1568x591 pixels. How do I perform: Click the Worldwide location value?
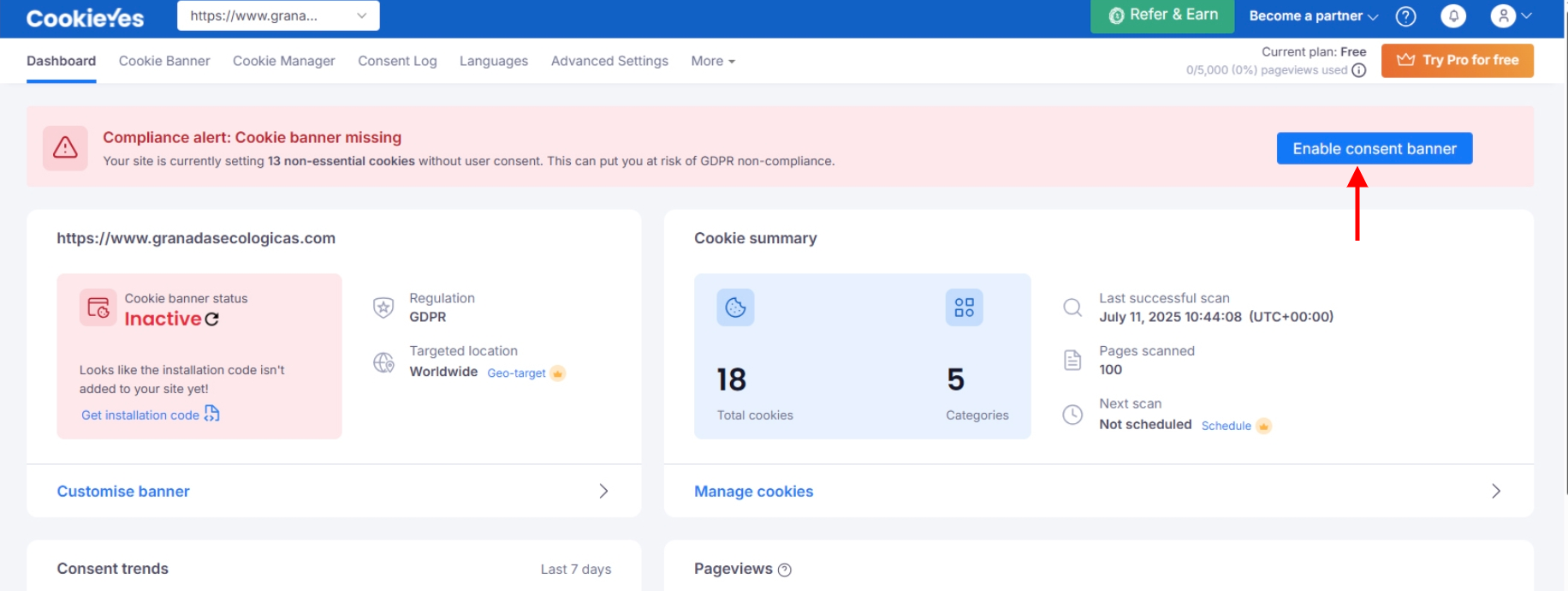[x=443, y=372]
